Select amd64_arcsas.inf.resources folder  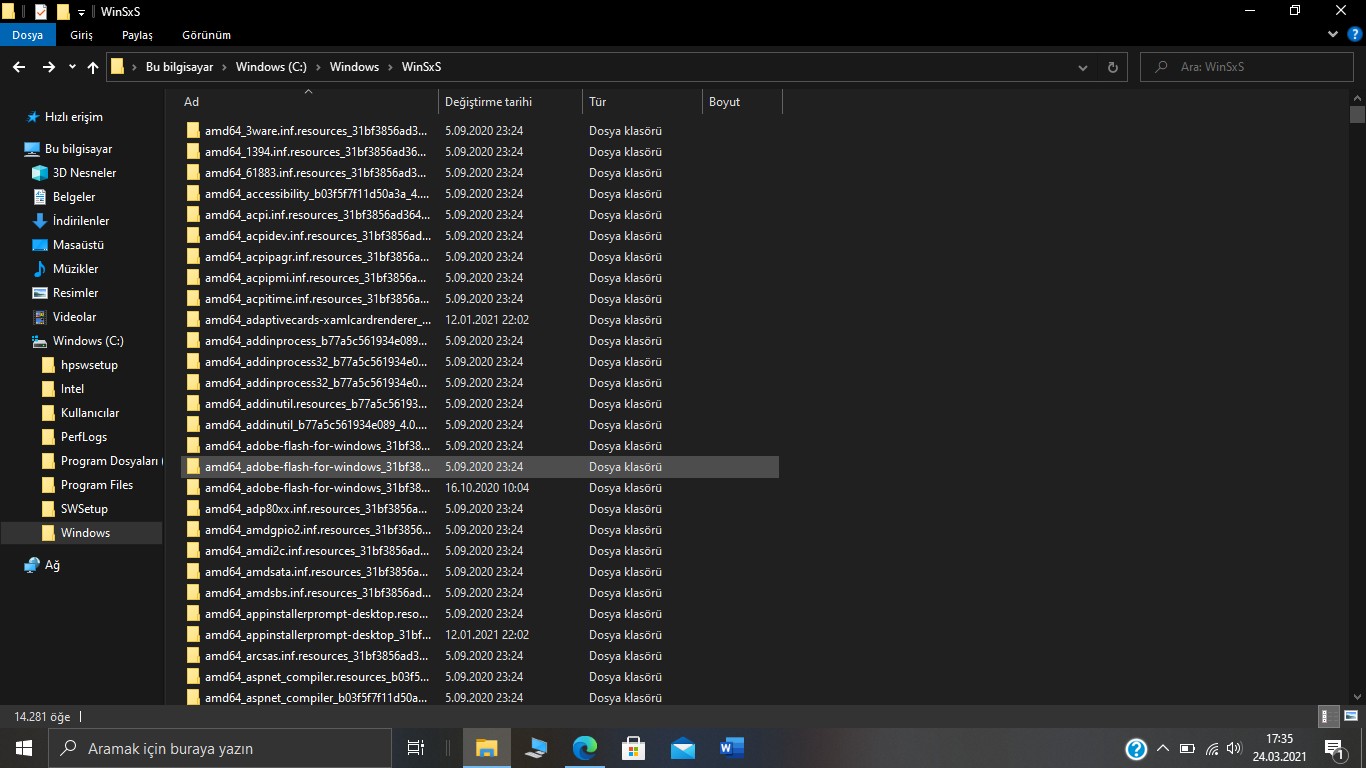[x=480, y=656]
